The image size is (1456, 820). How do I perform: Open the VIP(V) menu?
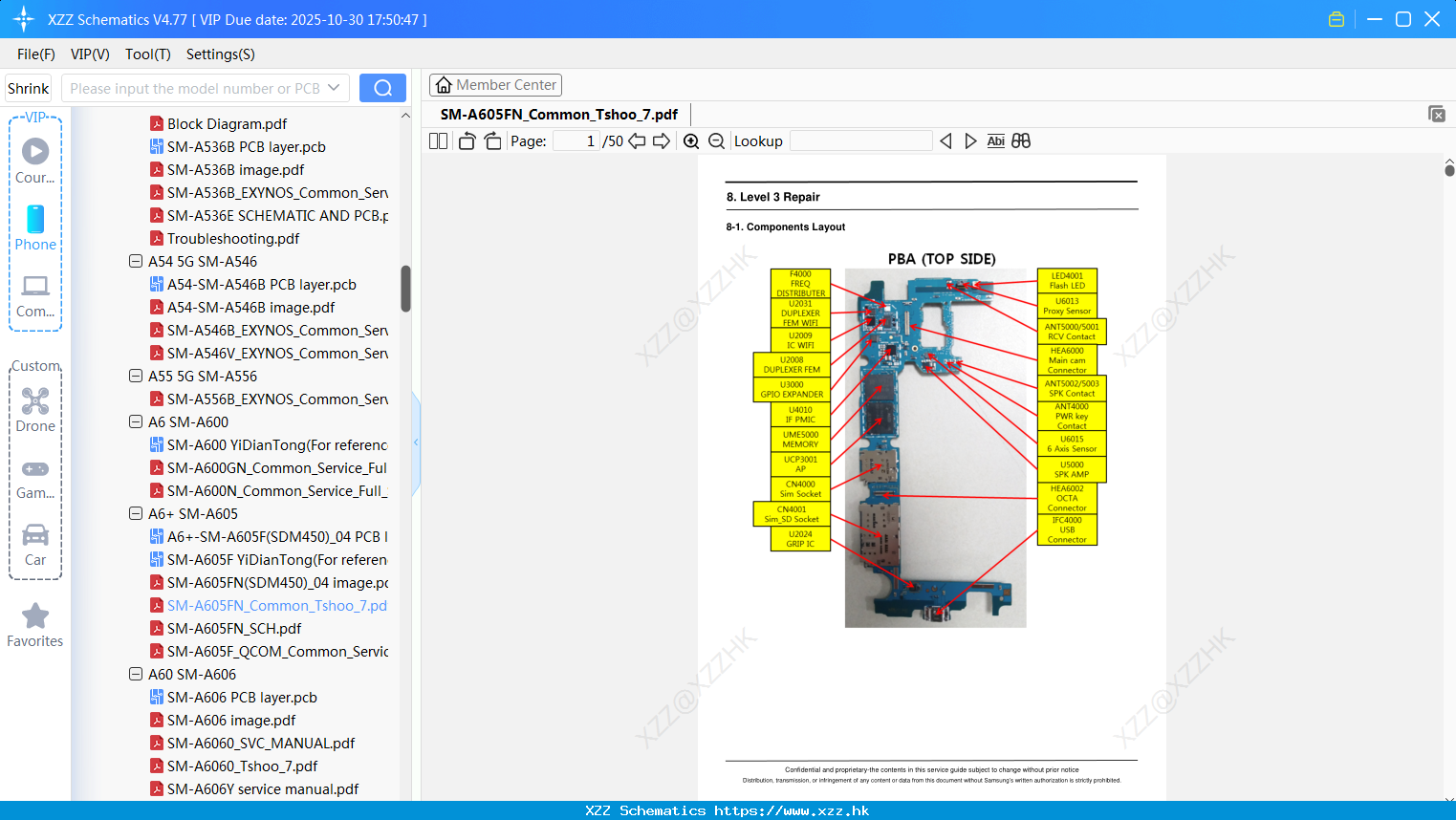click(90, 54)
